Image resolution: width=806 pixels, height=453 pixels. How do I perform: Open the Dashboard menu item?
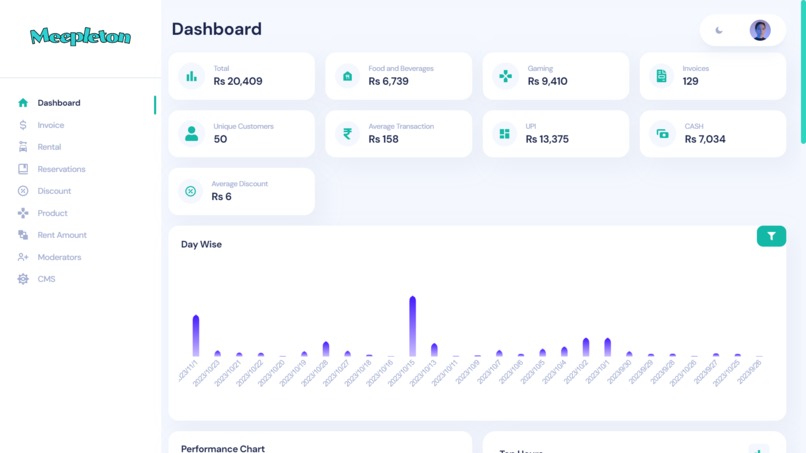point(59,103)
